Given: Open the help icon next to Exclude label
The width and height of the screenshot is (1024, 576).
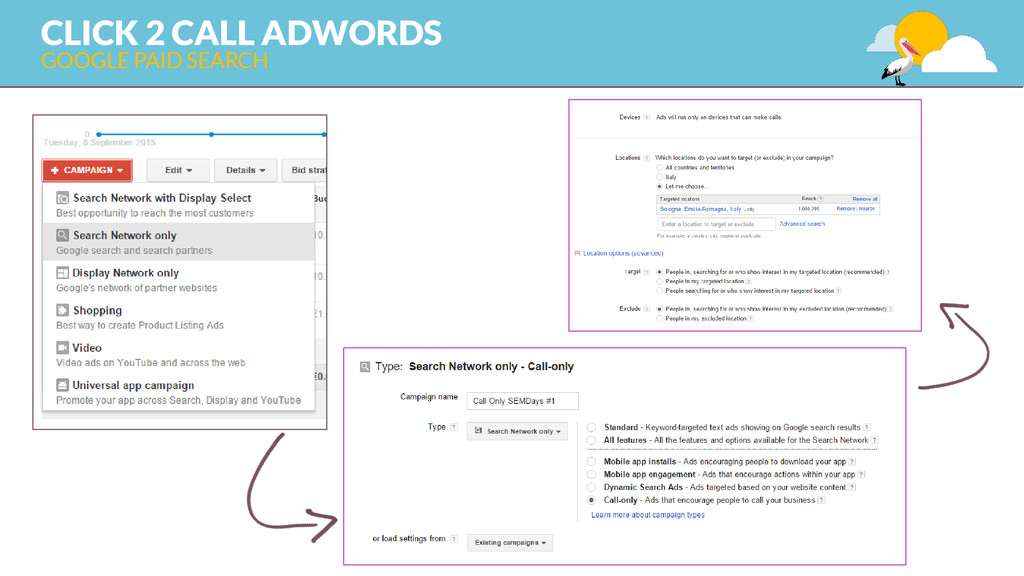Looking at the screenshot, I should tap(647, 309).
